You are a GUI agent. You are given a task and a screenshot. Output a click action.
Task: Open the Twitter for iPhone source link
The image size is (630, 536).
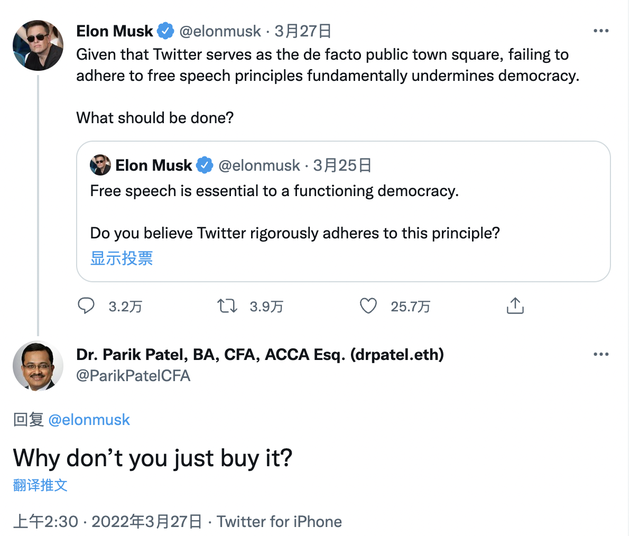(279, 521)
